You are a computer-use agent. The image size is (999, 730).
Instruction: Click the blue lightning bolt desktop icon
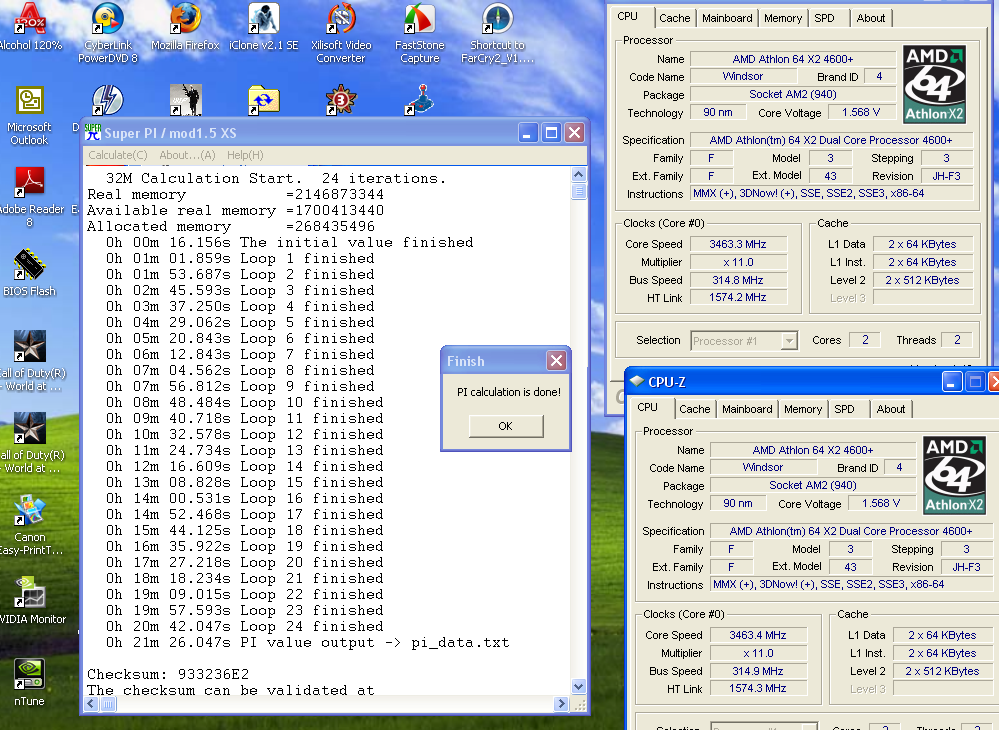[108, 100]
